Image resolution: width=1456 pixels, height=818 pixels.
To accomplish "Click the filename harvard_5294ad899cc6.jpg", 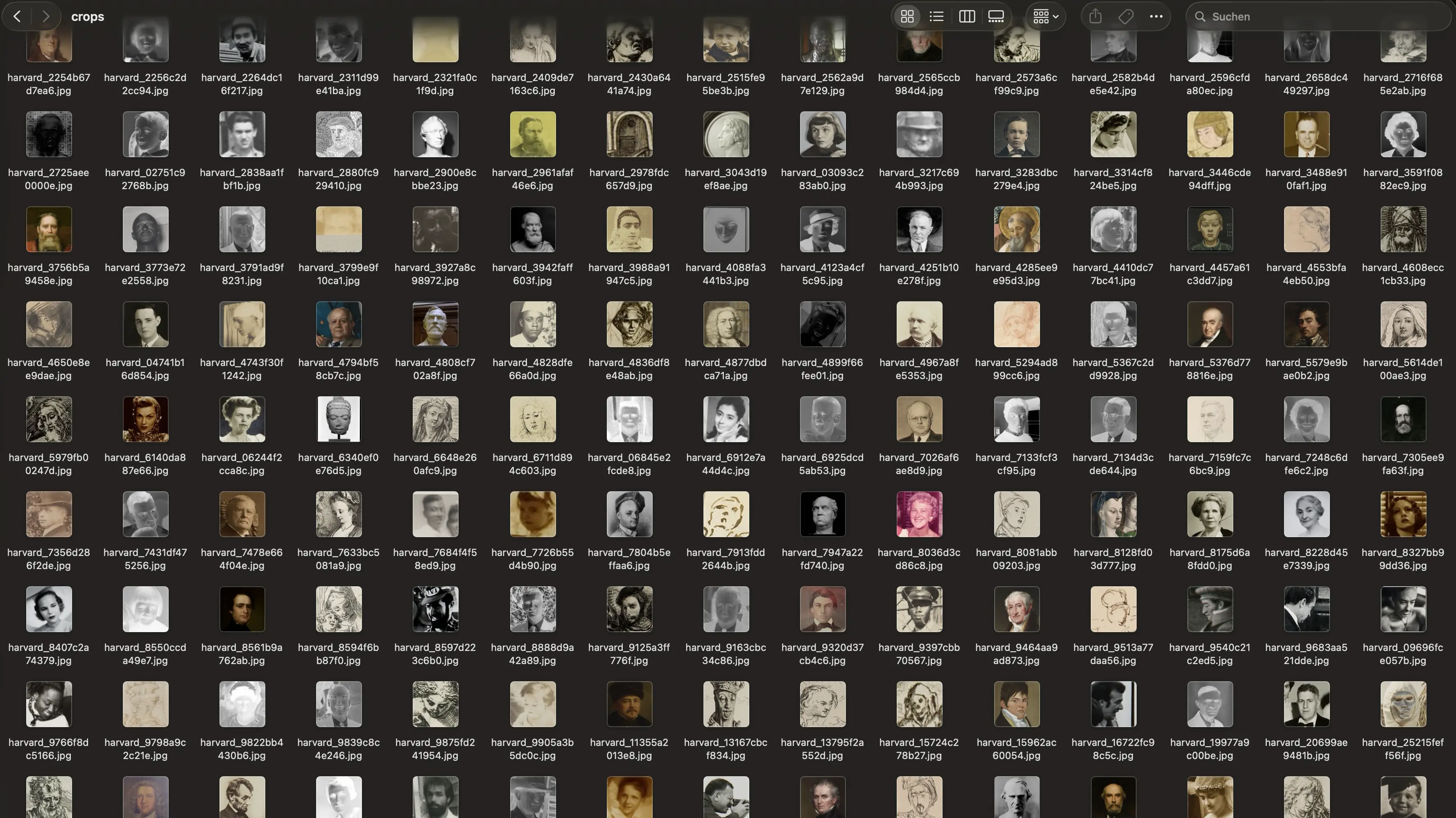I will (x=1016, y=368).
